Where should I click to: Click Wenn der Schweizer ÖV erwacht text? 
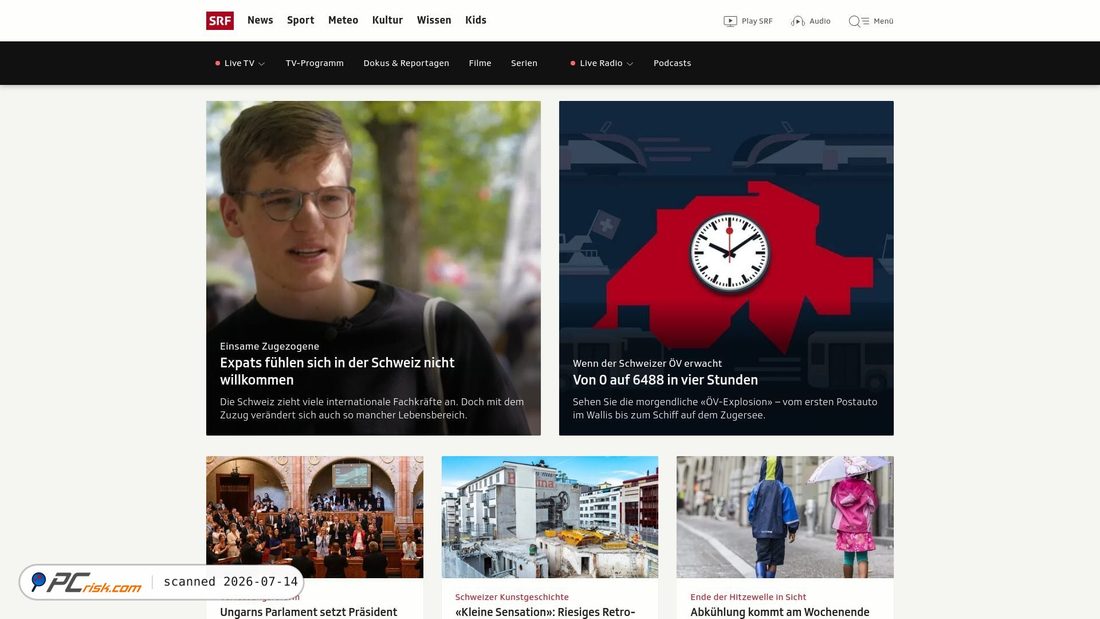coord(647,364)
